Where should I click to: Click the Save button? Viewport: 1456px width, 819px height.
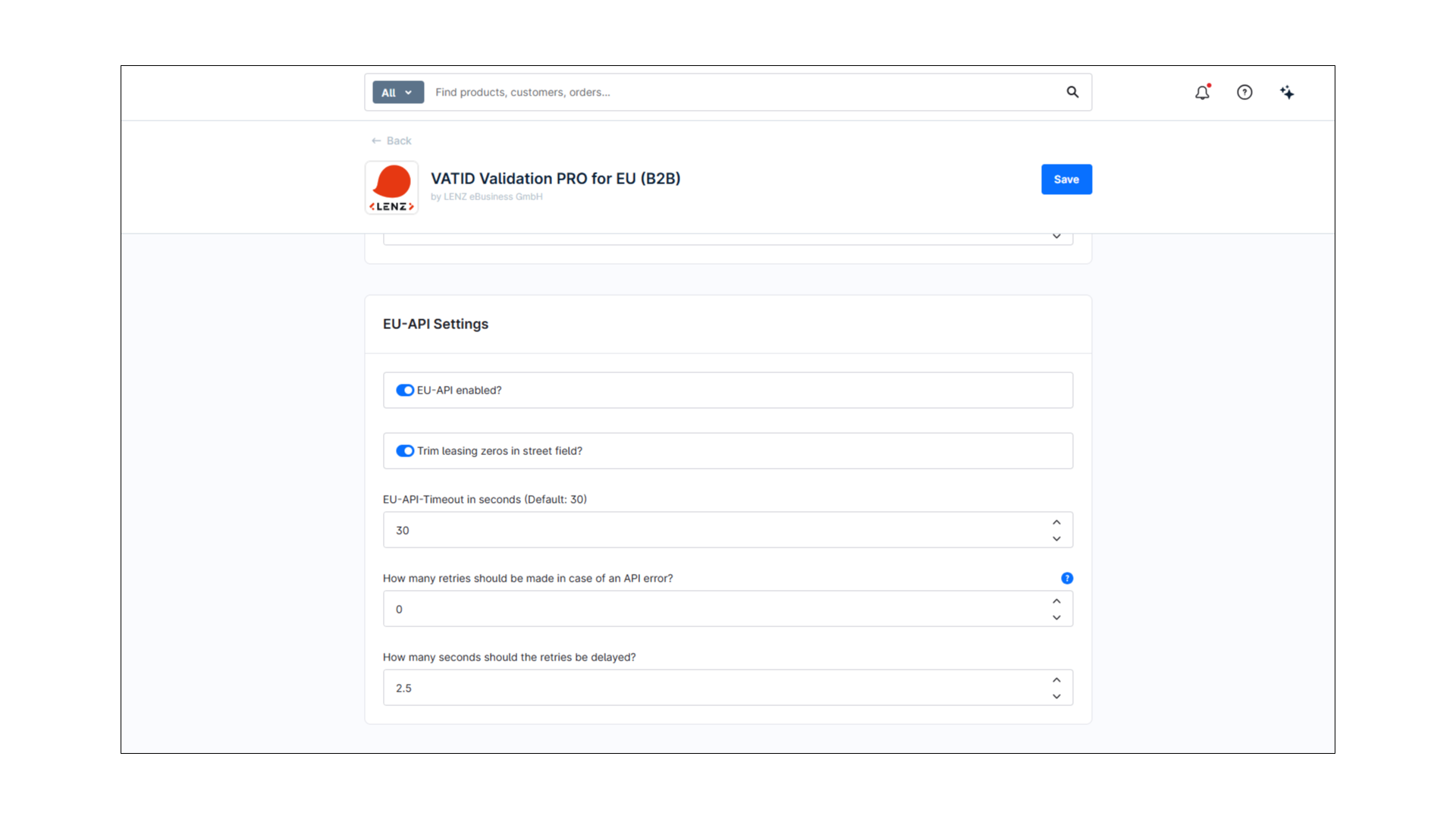pyautogui.click(x=1066, y=179)
